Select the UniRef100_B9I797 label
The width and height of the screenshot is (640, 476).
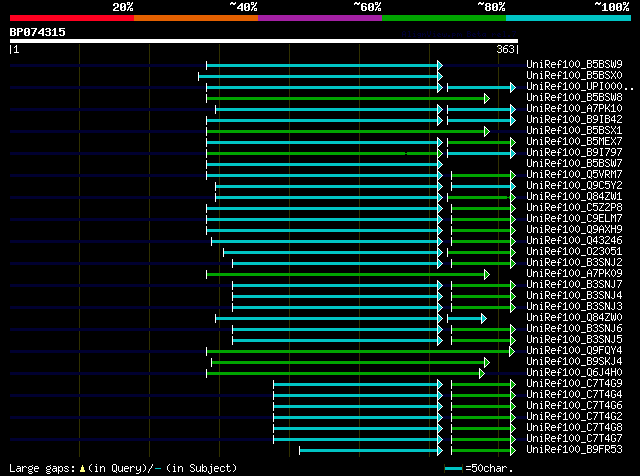tap(574, 153)
